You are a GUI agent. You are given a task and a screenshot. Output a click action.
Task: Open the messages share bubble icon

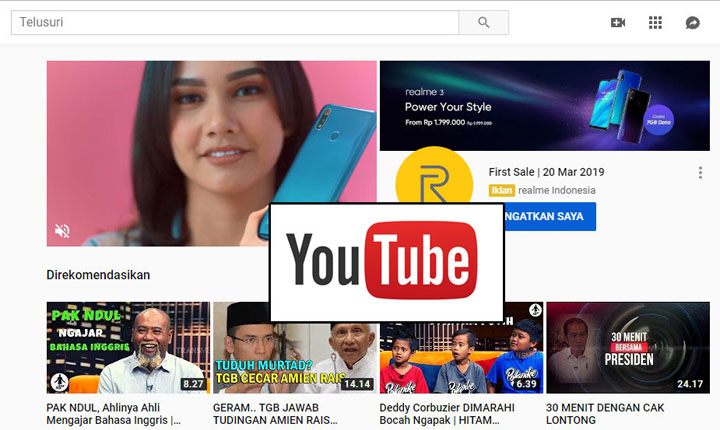[x=692, y=23]
